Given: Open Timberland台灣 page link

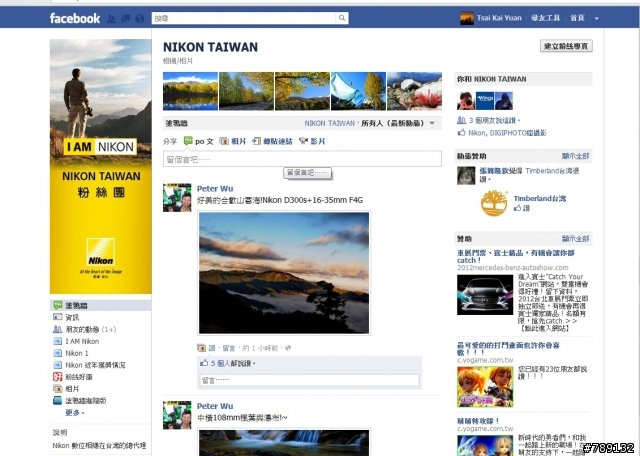Looking at the screenshot, I should [540, 198].
